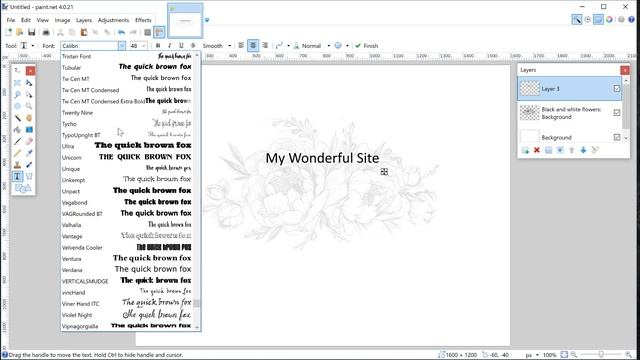640x360 pixels.
Task: Click the Move Layer Down arrow
Action: [x=583, y=150]
